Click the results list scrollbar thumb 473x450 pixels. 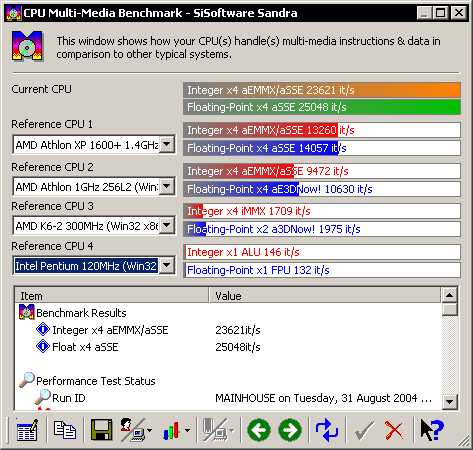(x=449, y=309)
